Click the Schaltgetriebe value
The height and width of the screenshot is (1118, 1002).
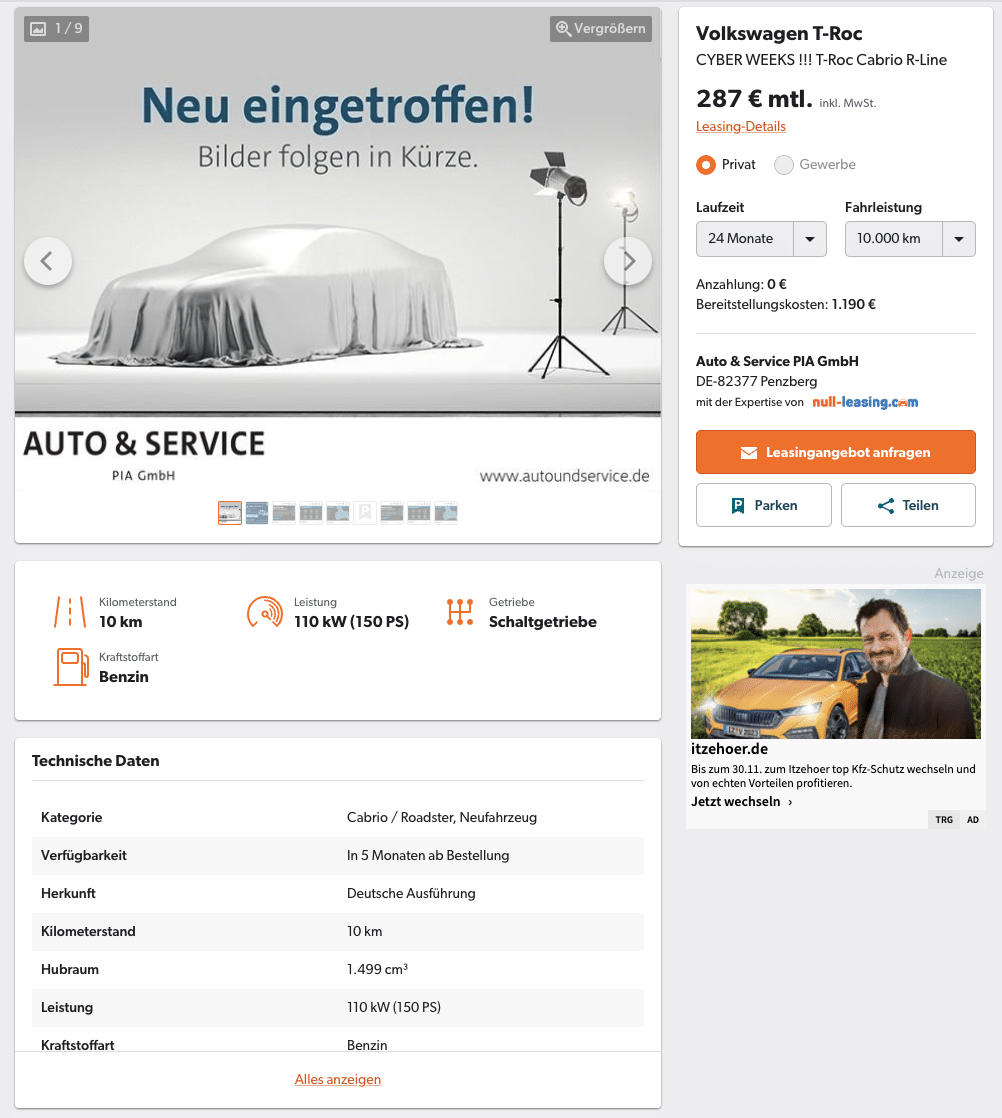(x=543, y=622)
